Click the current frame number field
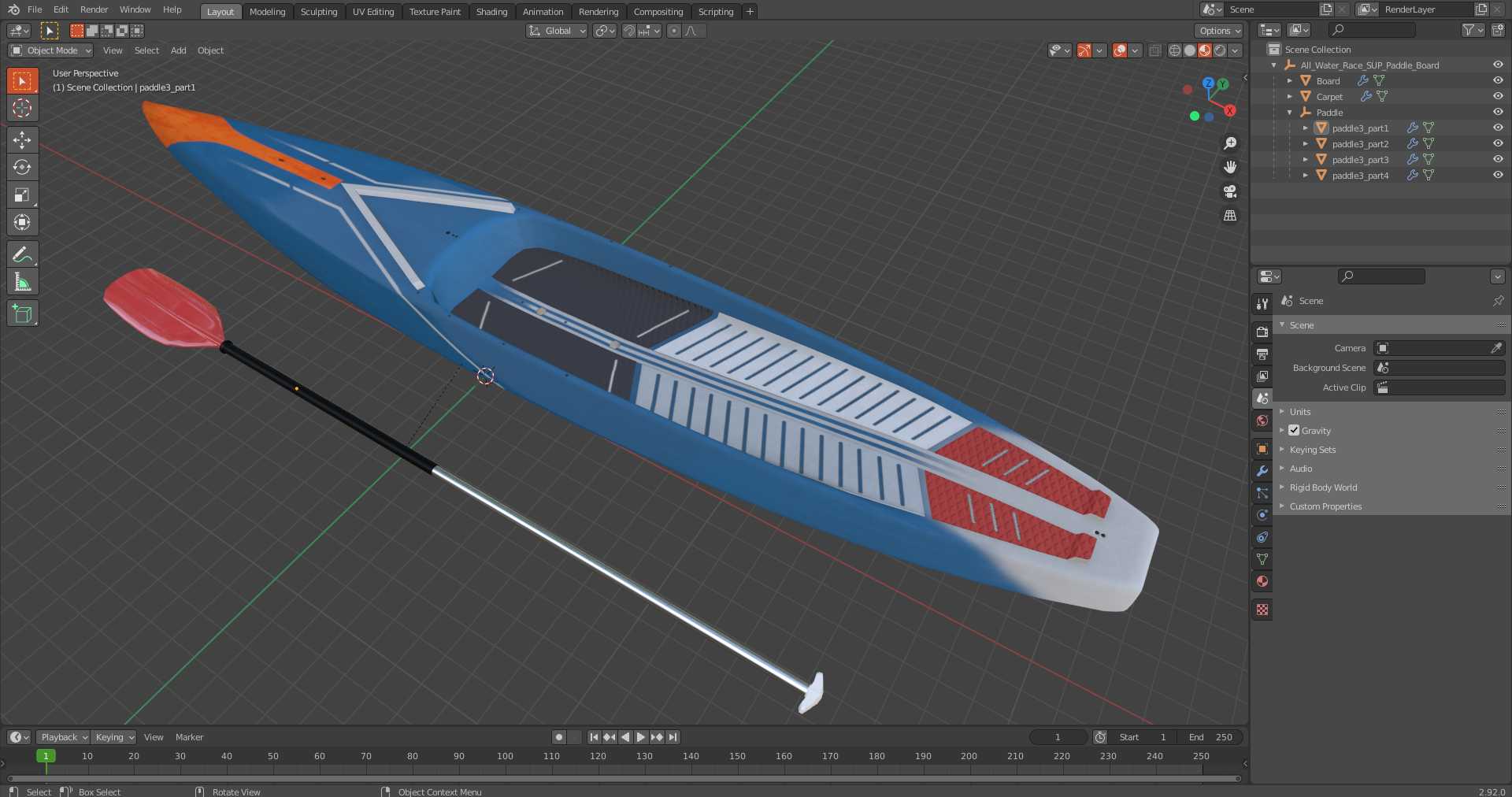 1058,737
